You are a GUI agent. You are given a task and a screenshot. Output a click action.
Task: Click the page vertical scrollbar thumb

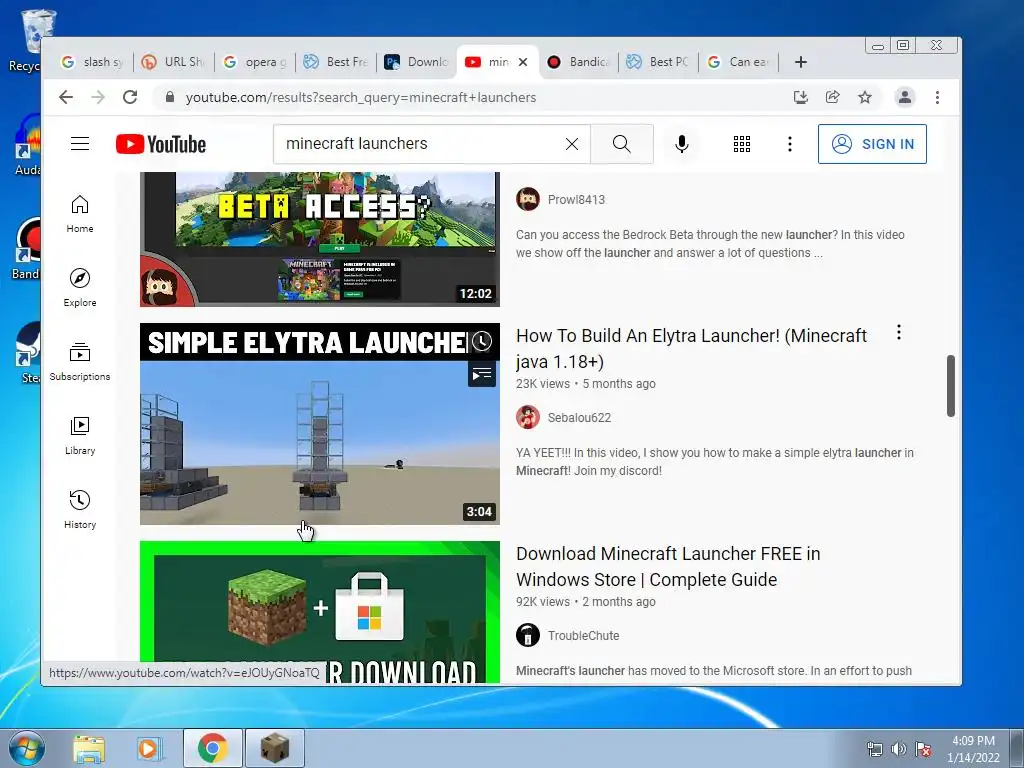pos(951,386)
